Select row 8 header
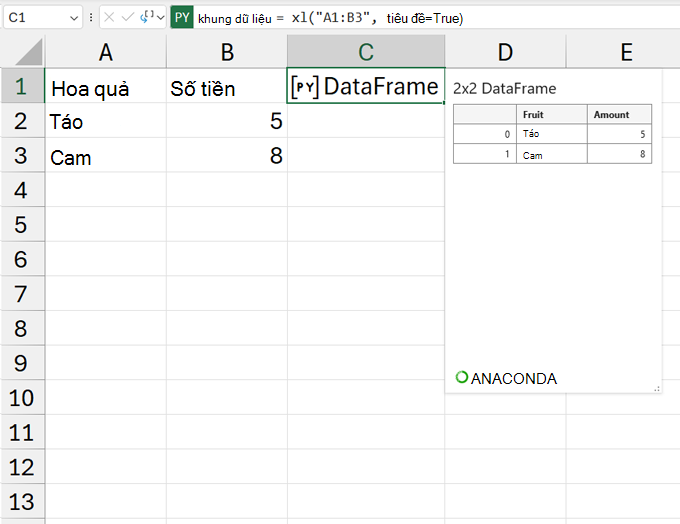680x524 pixels. 22,328
